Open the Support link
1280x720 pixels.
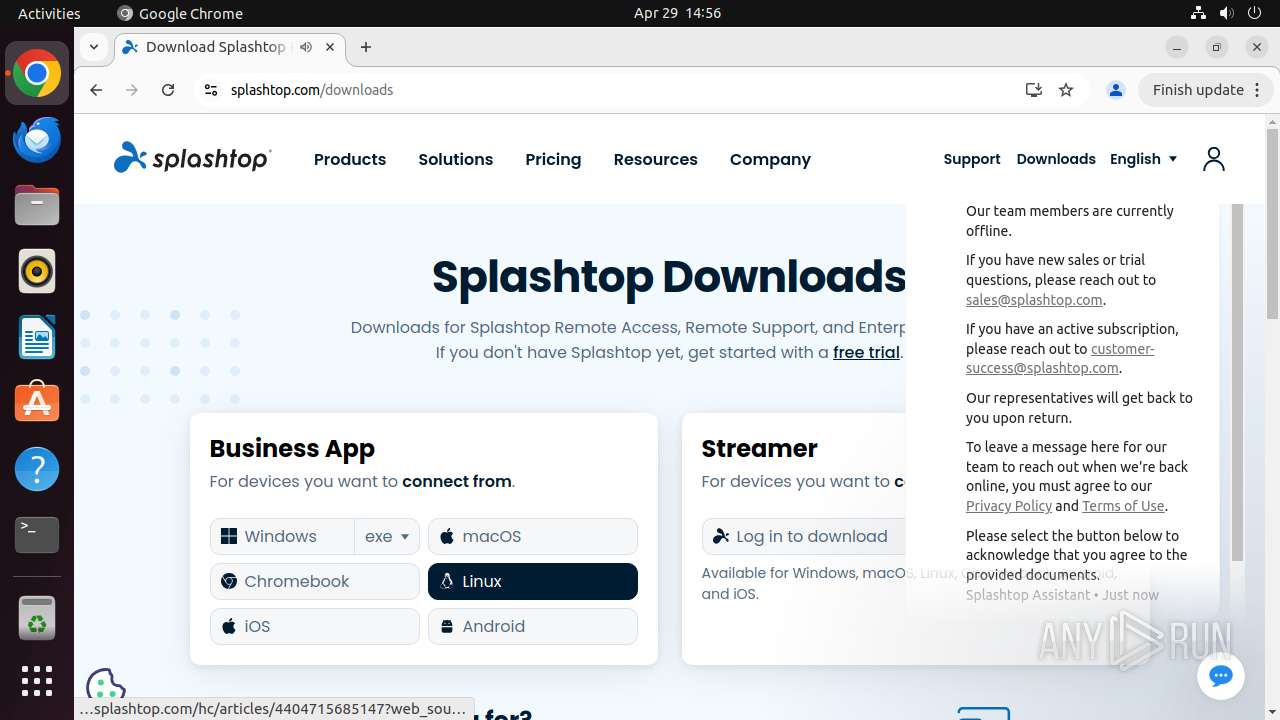972,159
